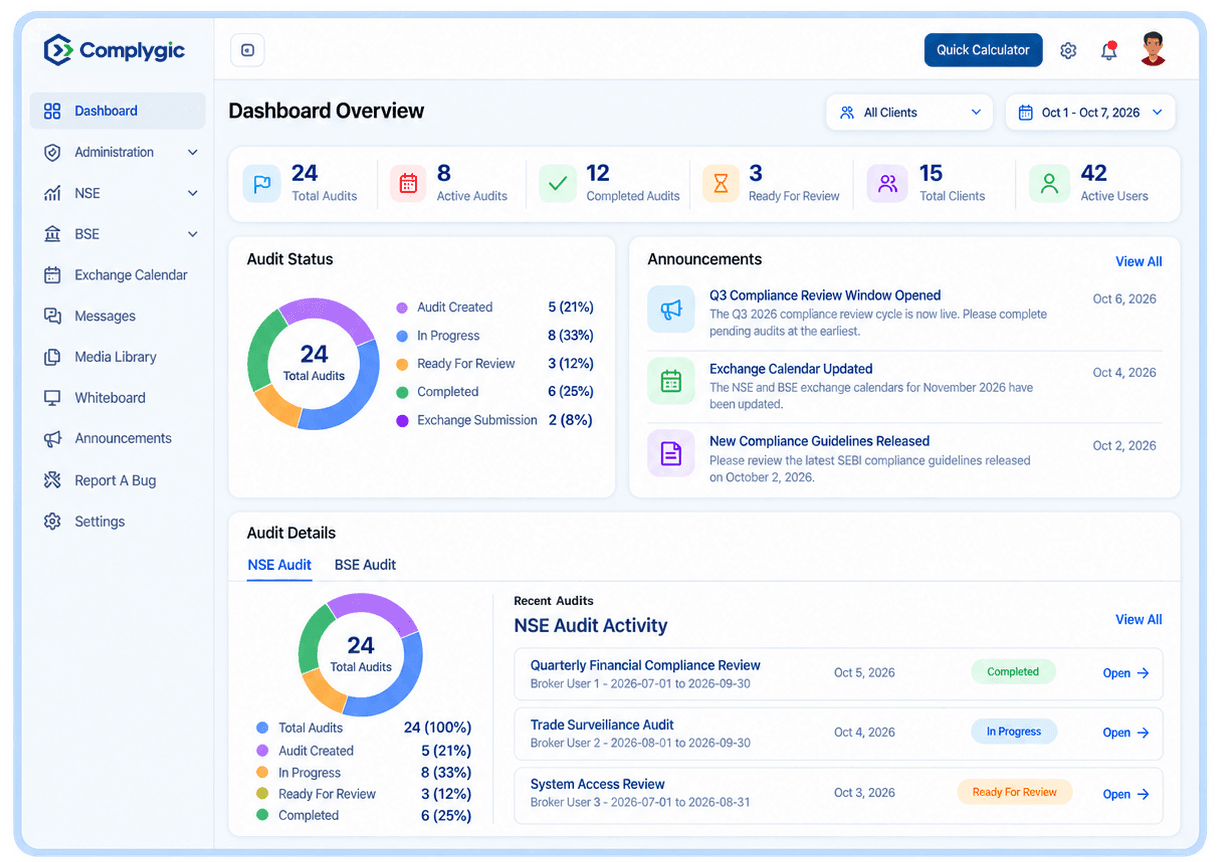1217x862 pixels.
Task: Switch to the BSE Audit tab
Action: pos(365,565)
